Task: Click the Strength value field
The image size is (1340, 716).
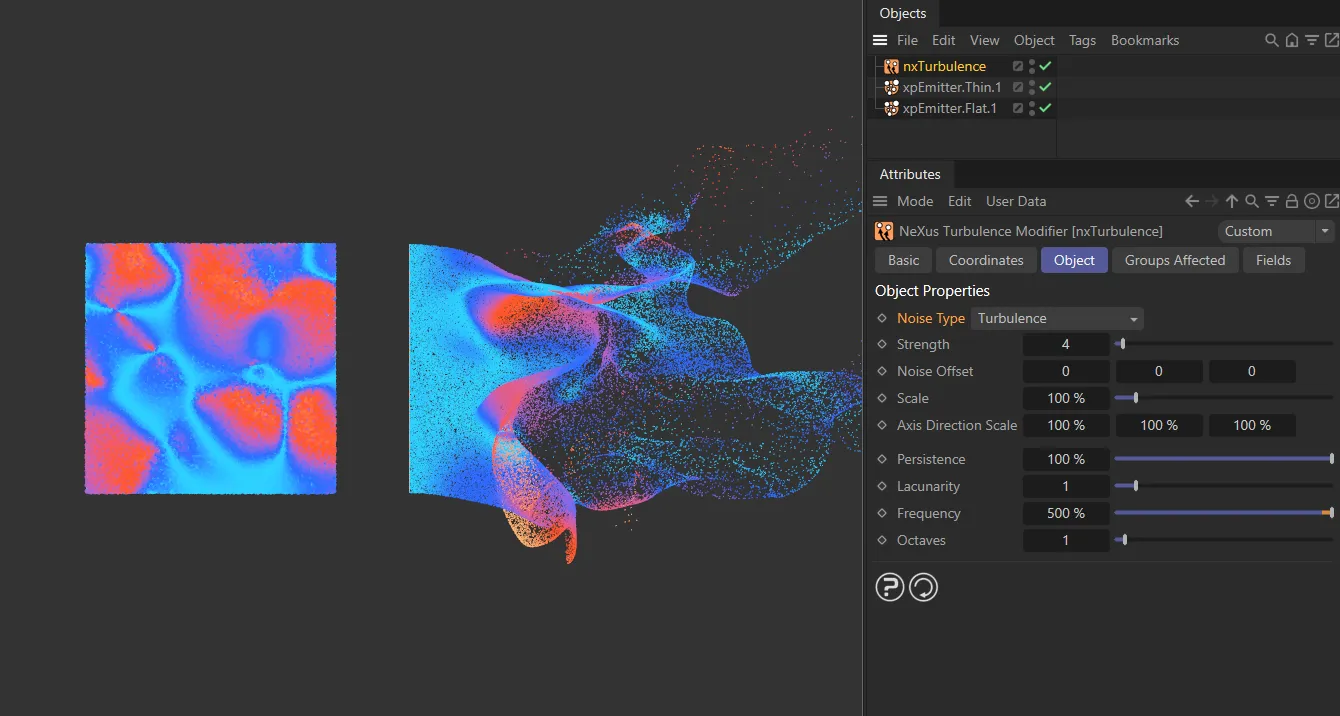Action: click(x=1066, y=344)
